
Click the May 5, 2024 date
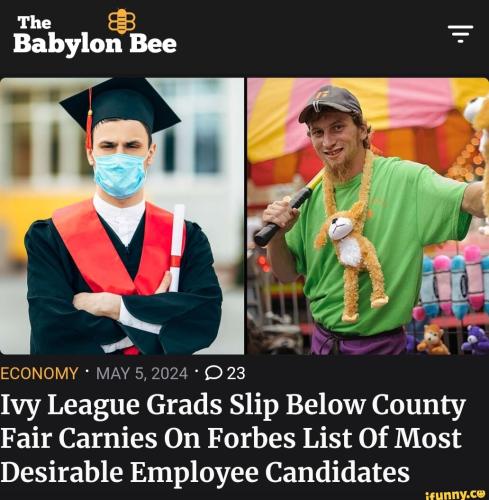point(142,373)
